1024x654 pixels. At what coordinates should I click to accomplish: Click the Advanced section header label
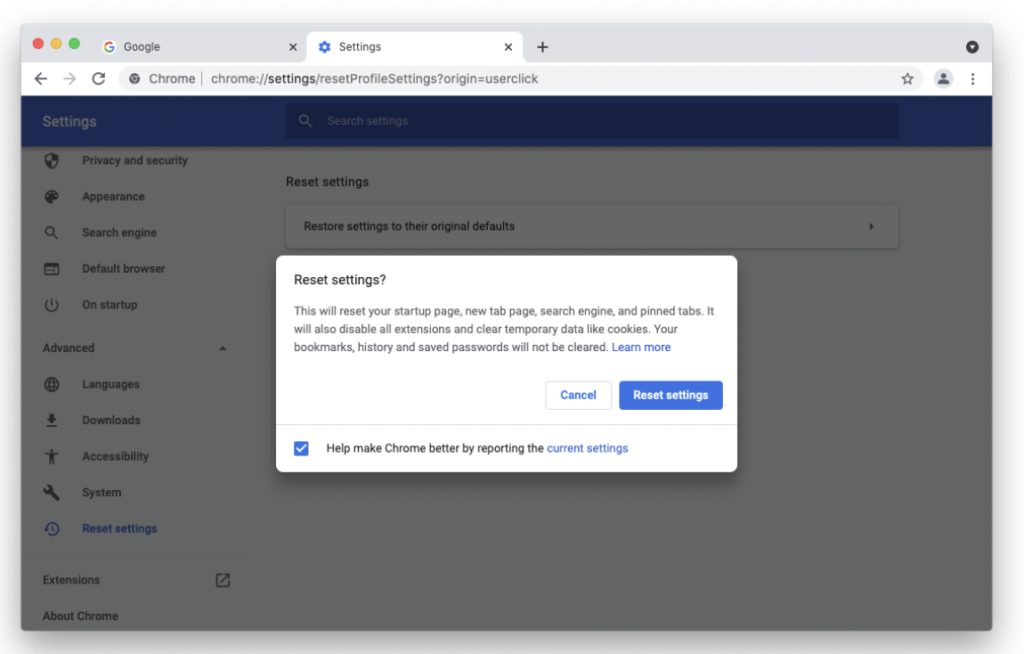69,348
